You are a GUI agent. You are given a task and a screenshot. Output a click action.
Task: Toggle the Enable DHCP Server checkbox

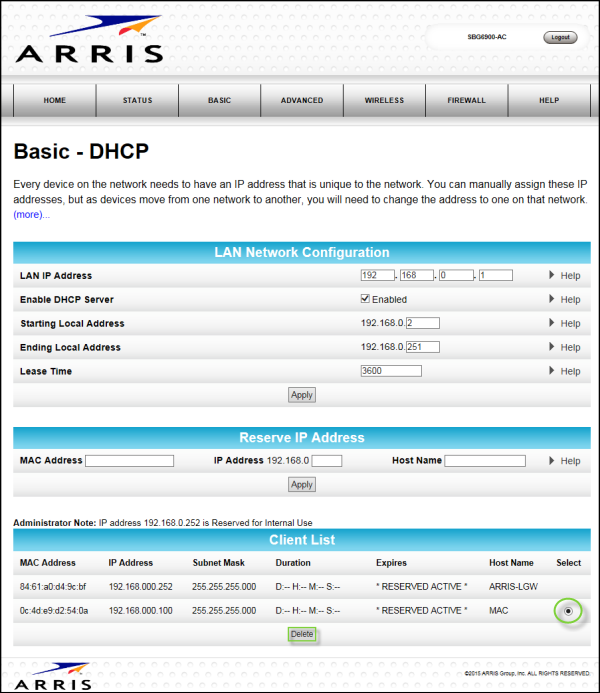[x=366, y=299]
